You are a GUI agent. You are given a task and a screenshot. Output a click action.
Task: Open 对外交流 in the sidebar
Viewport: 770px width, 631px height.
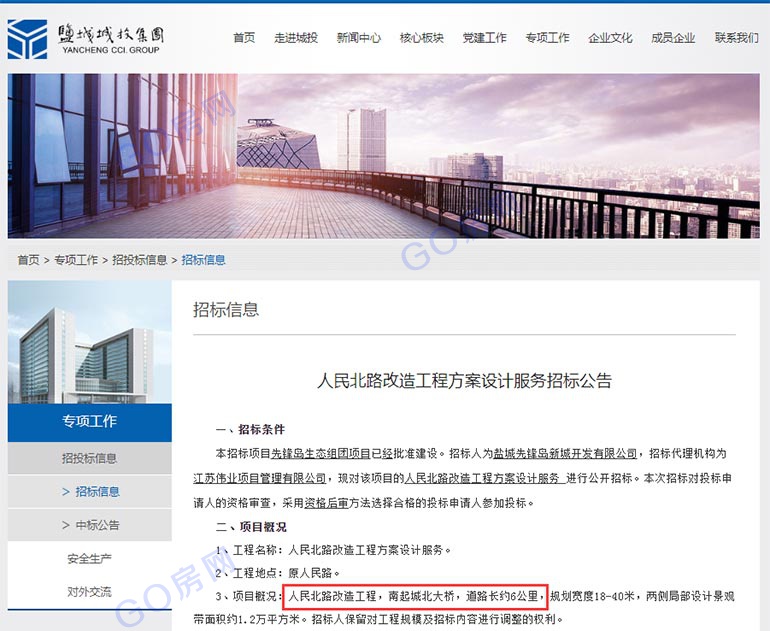tap(89, 592)
